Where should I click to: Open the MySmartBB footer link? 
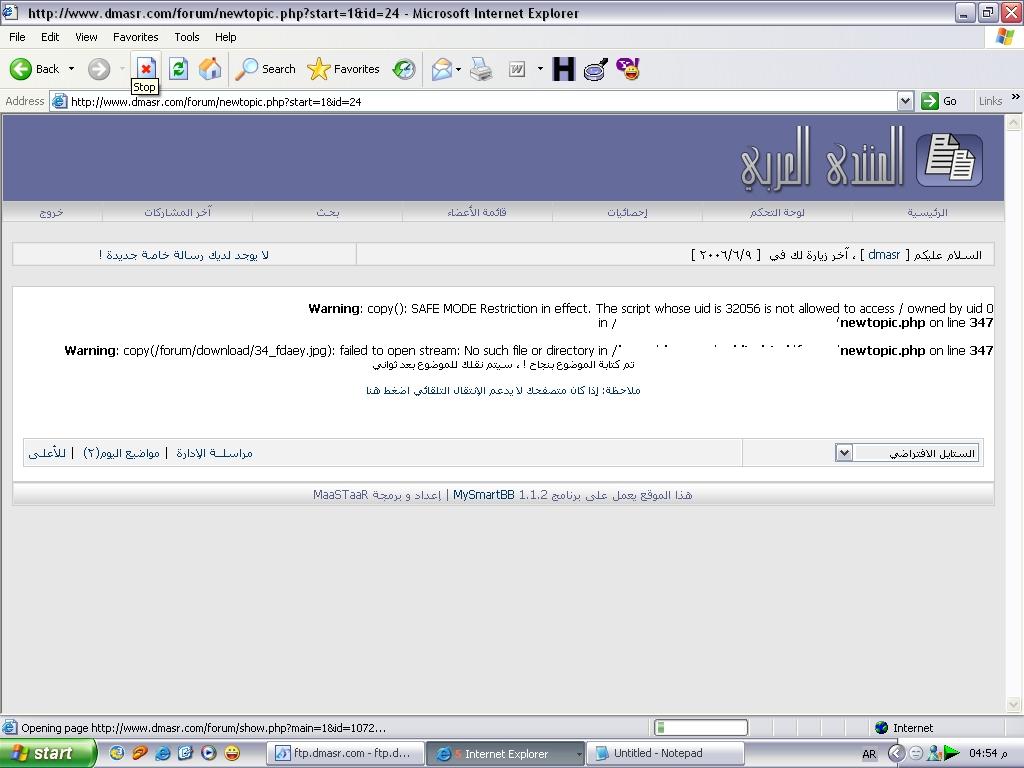[483, 495]
